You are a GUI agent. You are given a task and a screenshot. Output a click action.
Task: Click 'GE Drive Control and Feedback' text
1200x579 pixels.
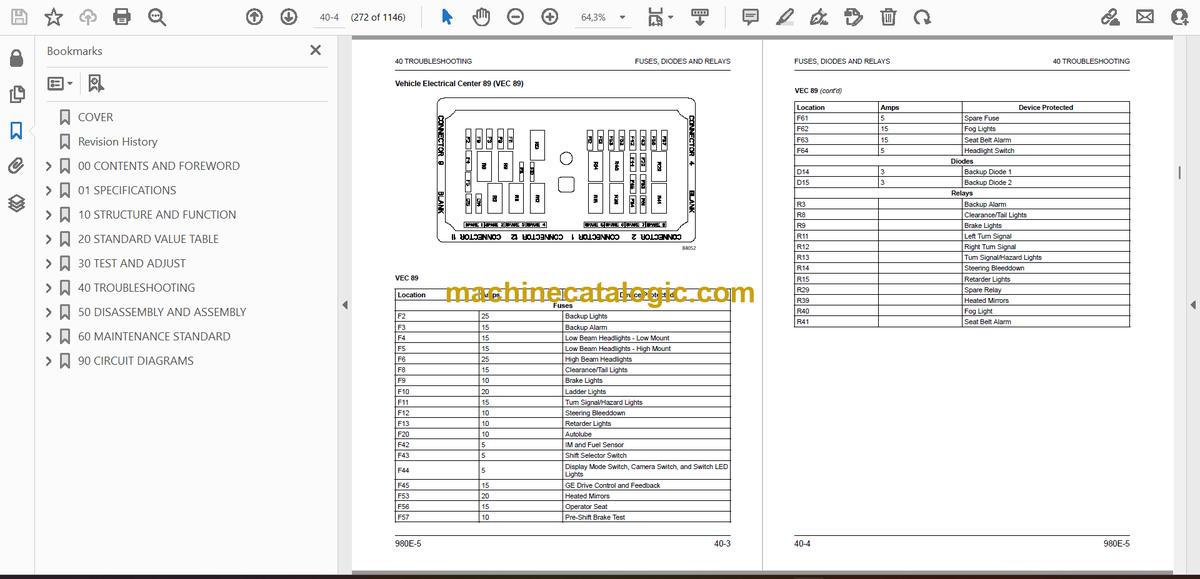(612, 485)
